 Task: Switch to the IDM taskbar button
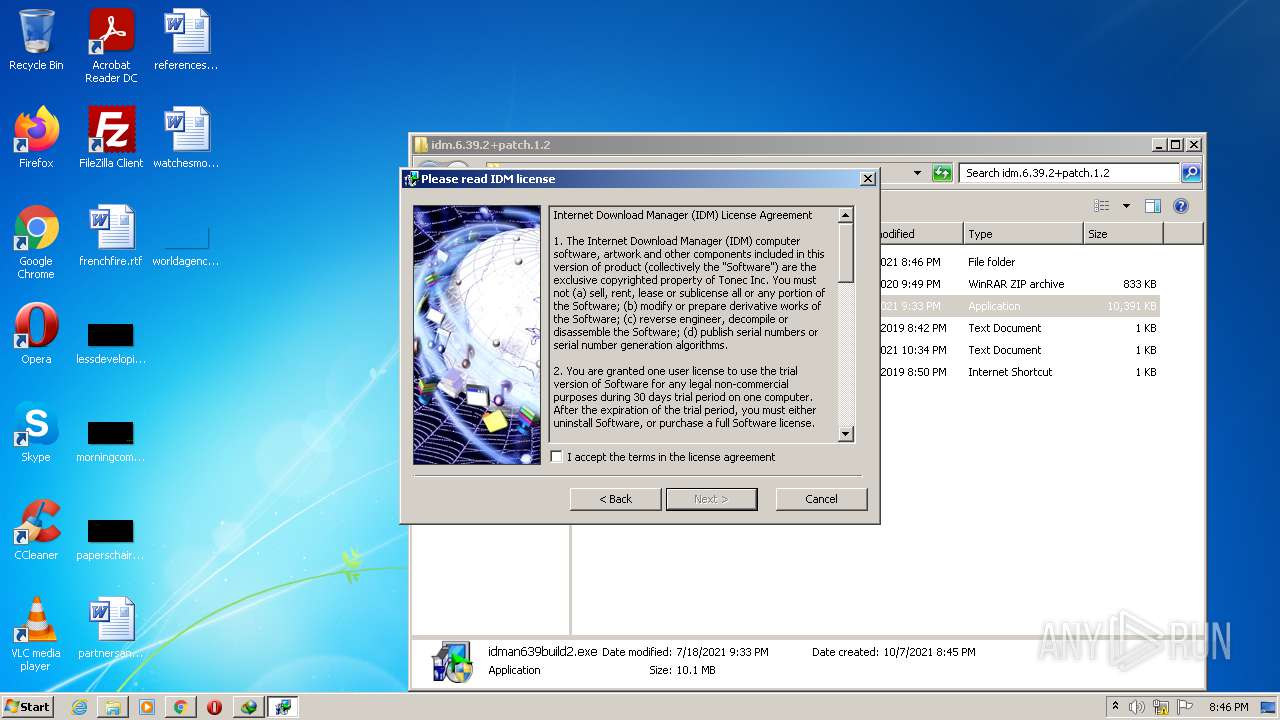(x=248, y=707)
